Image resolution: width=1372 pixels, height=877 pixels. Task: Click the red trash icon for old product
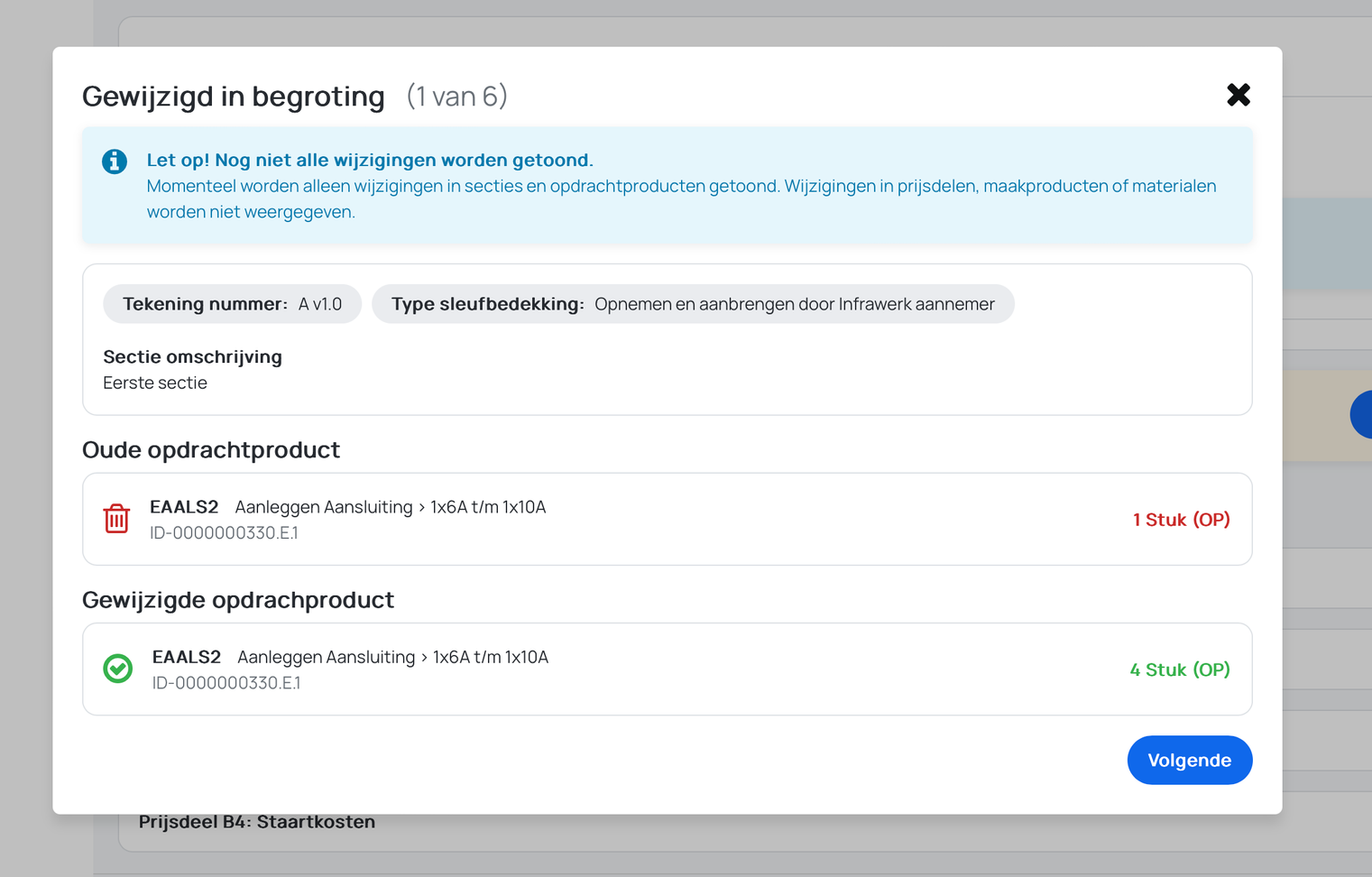pos(116,519)
